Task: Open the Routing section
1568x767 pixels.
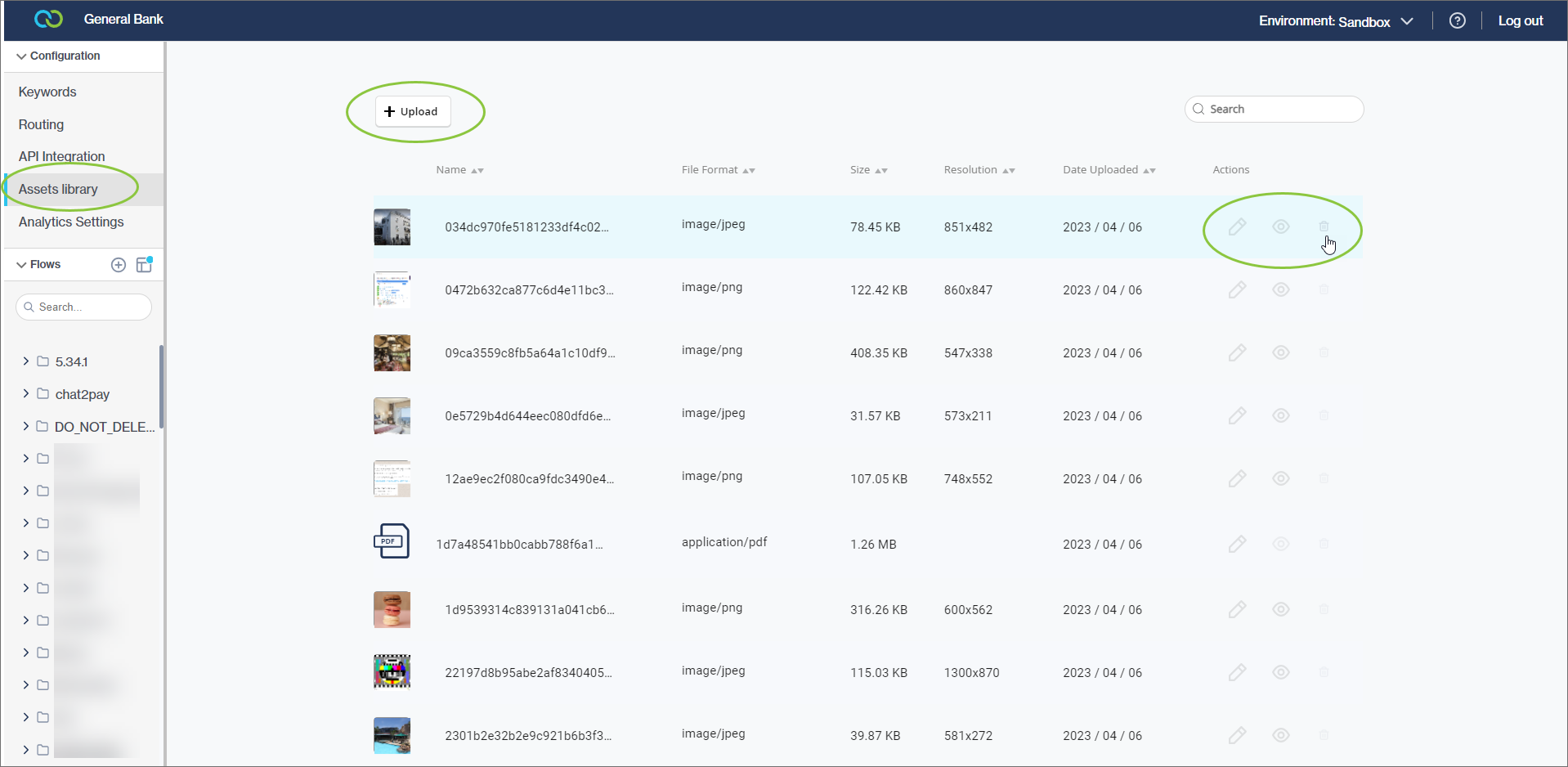Action: (x=41, y=124)
